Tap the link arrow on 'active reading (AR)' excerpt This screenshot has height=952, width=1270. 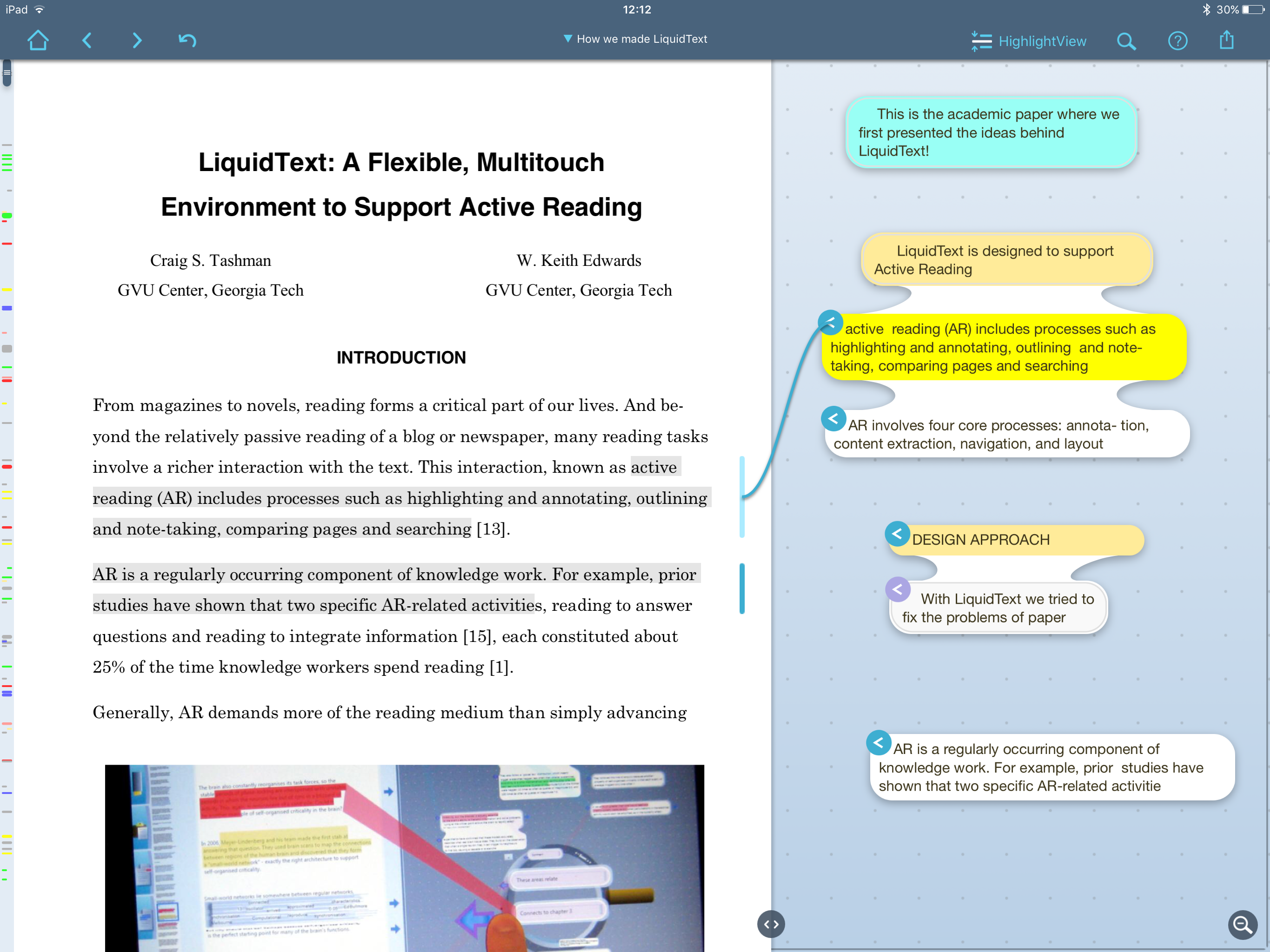pos(830,322)
